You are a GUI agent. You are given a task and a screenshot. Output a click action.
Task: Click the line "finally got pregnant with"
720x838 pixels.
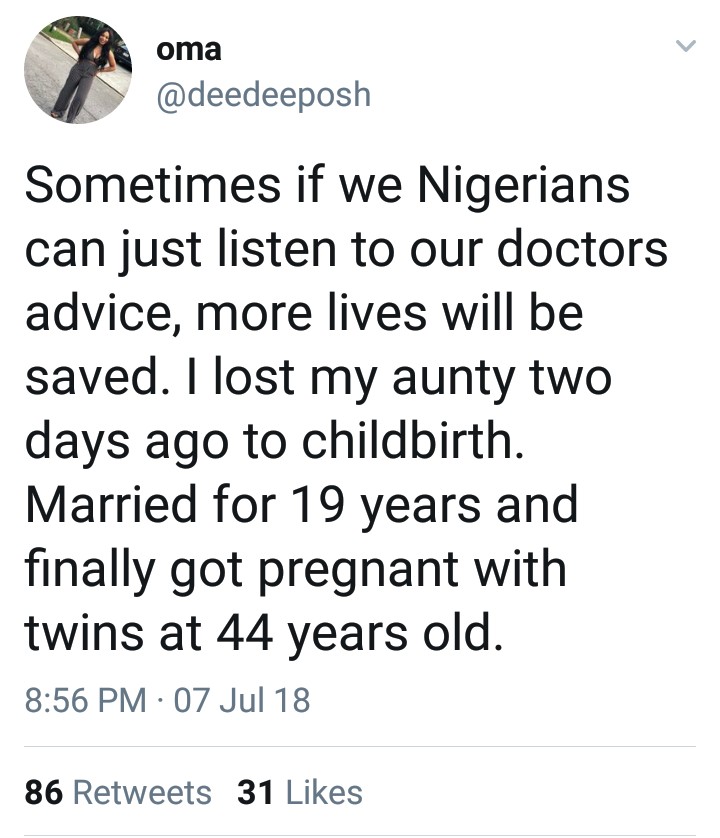(294, 569)
